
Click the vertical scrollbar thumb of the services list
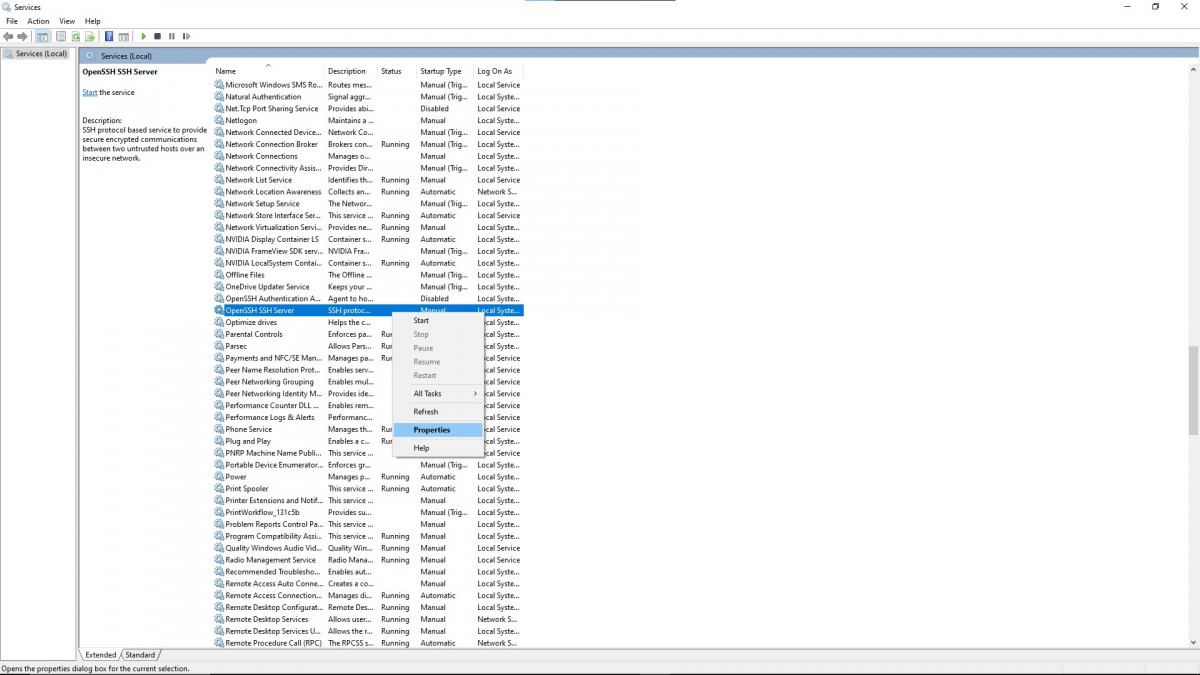click(x=1193, y=390)
